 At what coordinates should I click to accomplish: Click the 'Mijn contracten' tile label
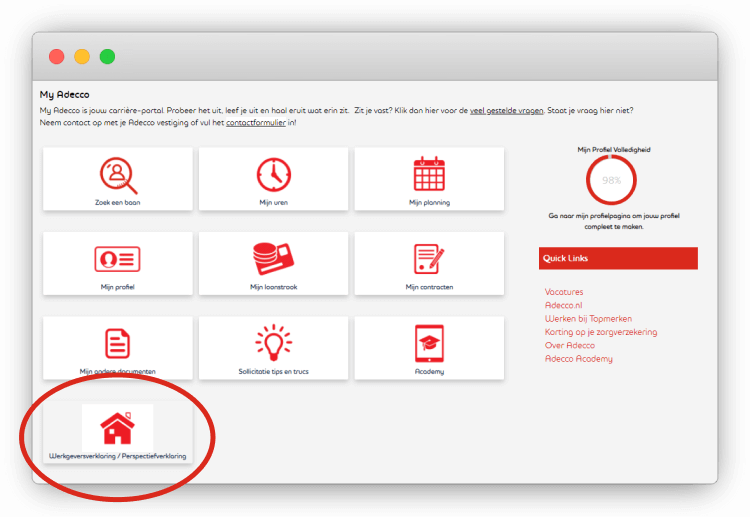430,287
